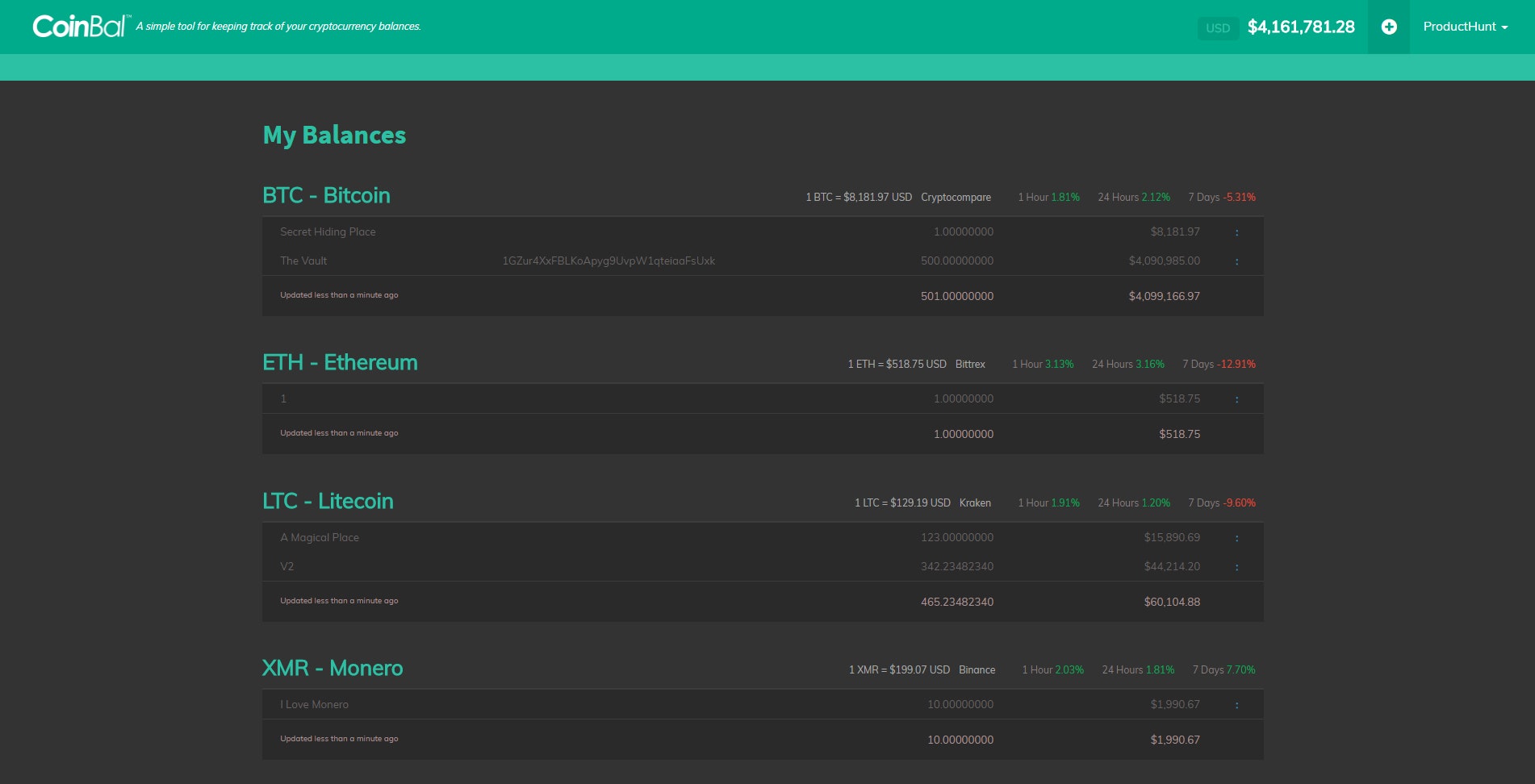
Task: Click the Bittrex price source
Action: tap(970, 364)
